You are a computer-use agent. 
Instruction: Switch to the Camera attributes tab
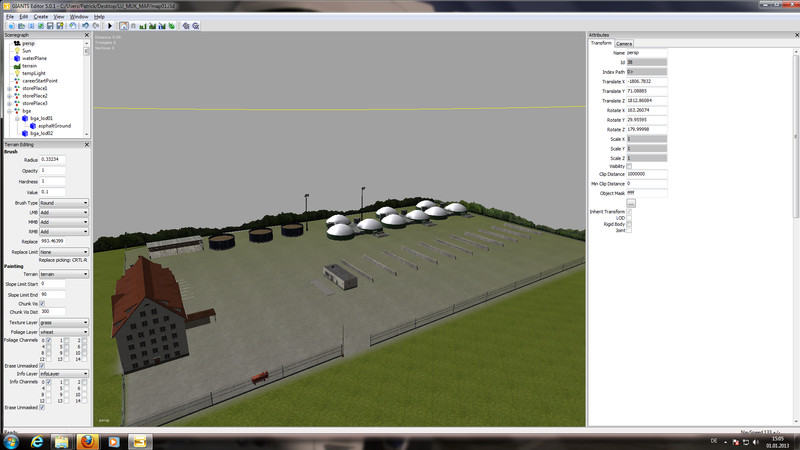tap(623, 43)
